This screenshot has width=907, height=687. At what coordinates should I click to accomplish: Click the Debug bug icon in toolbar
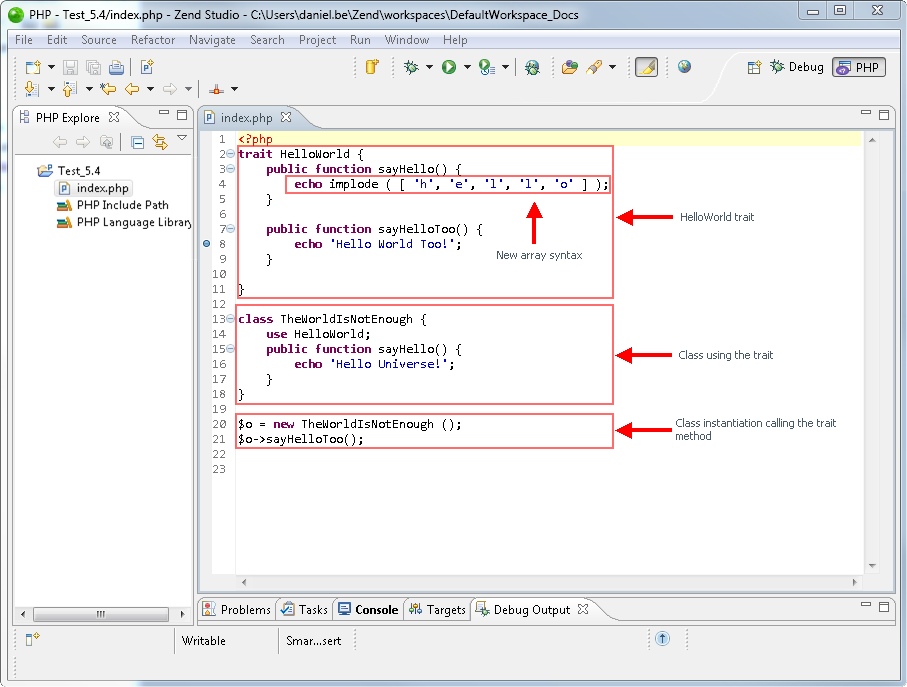411,67
